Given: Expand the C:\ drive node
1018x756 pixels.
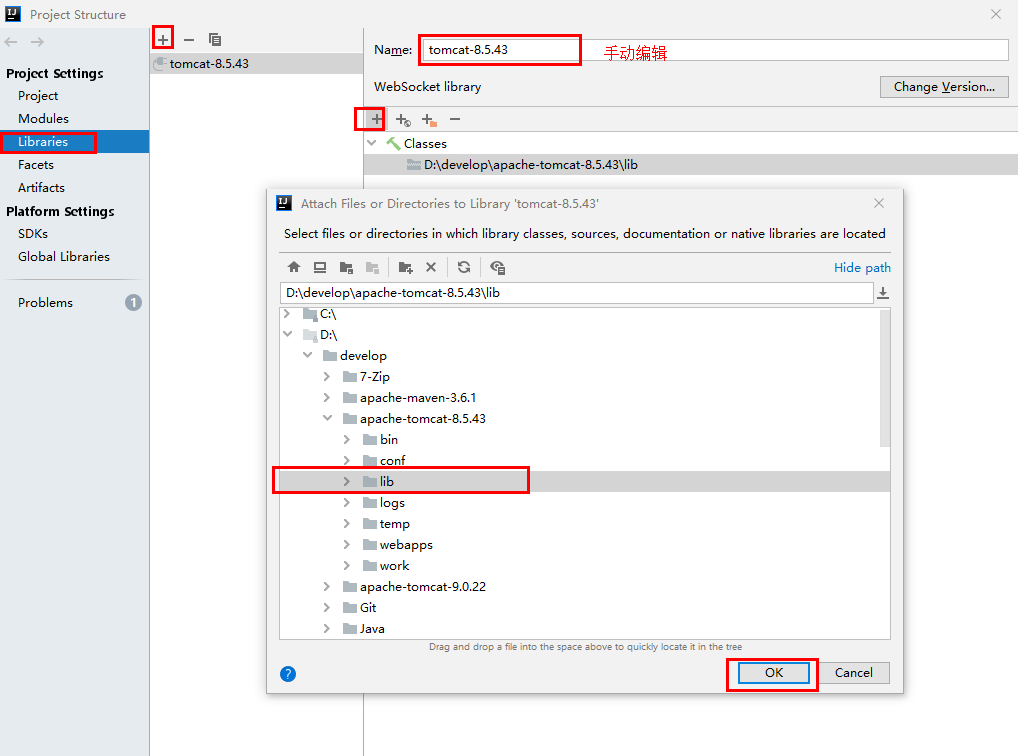Looking at the screenshot, I should [287, 314].
